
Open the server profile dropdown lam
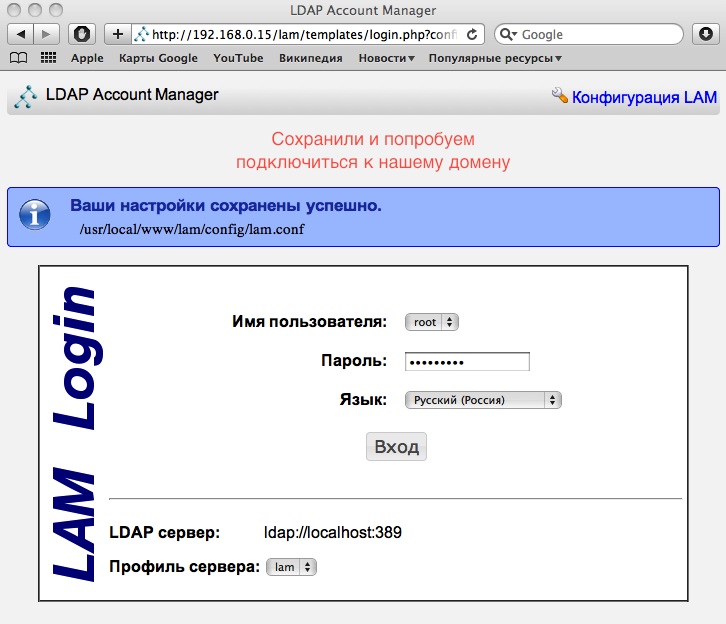pyautogui.click(x=291, y=567)
